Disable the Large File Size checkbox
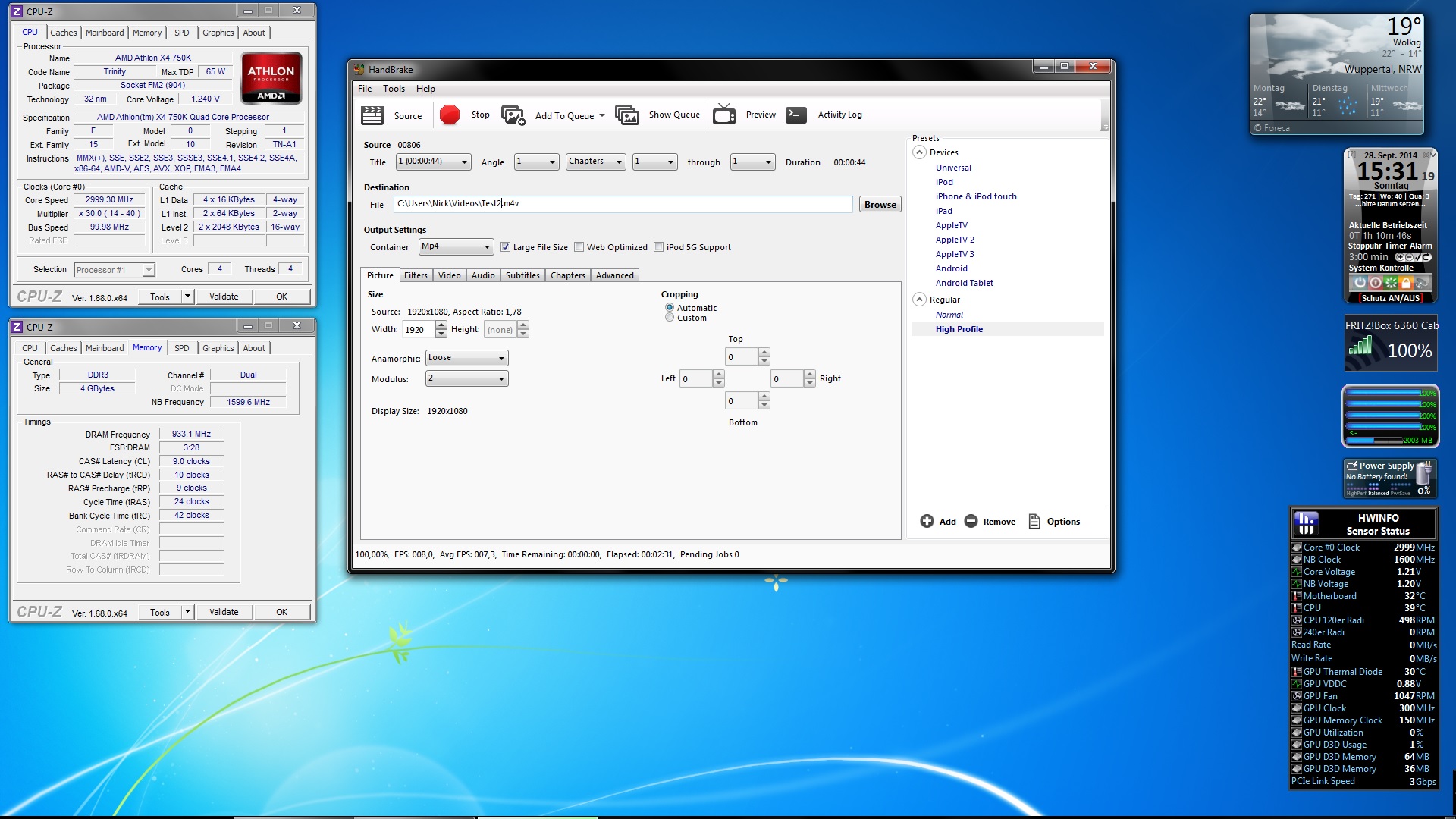The image size is (1456, 819). pyautogui.click(x=505, y=247)
